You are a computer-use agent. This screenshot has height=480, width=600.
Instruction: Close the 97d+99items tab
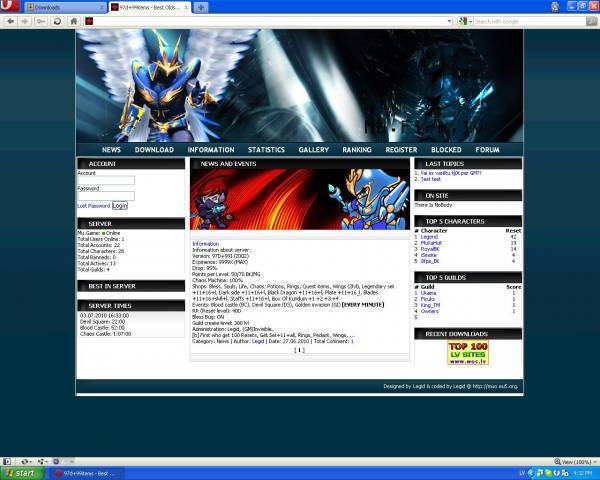186,7
